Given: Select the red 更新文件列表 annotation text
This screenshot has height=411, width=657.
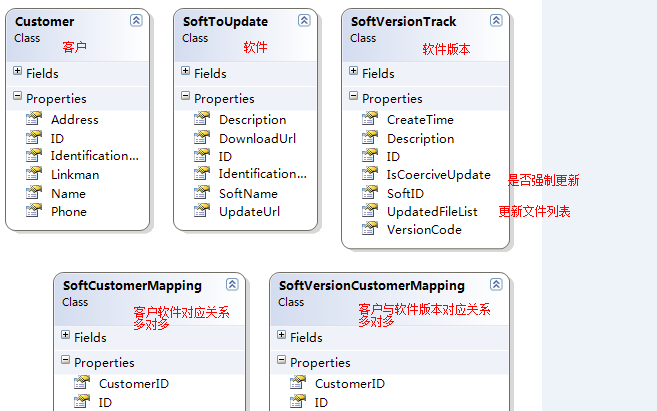Looking at the screenshot, I should point(534,211).
